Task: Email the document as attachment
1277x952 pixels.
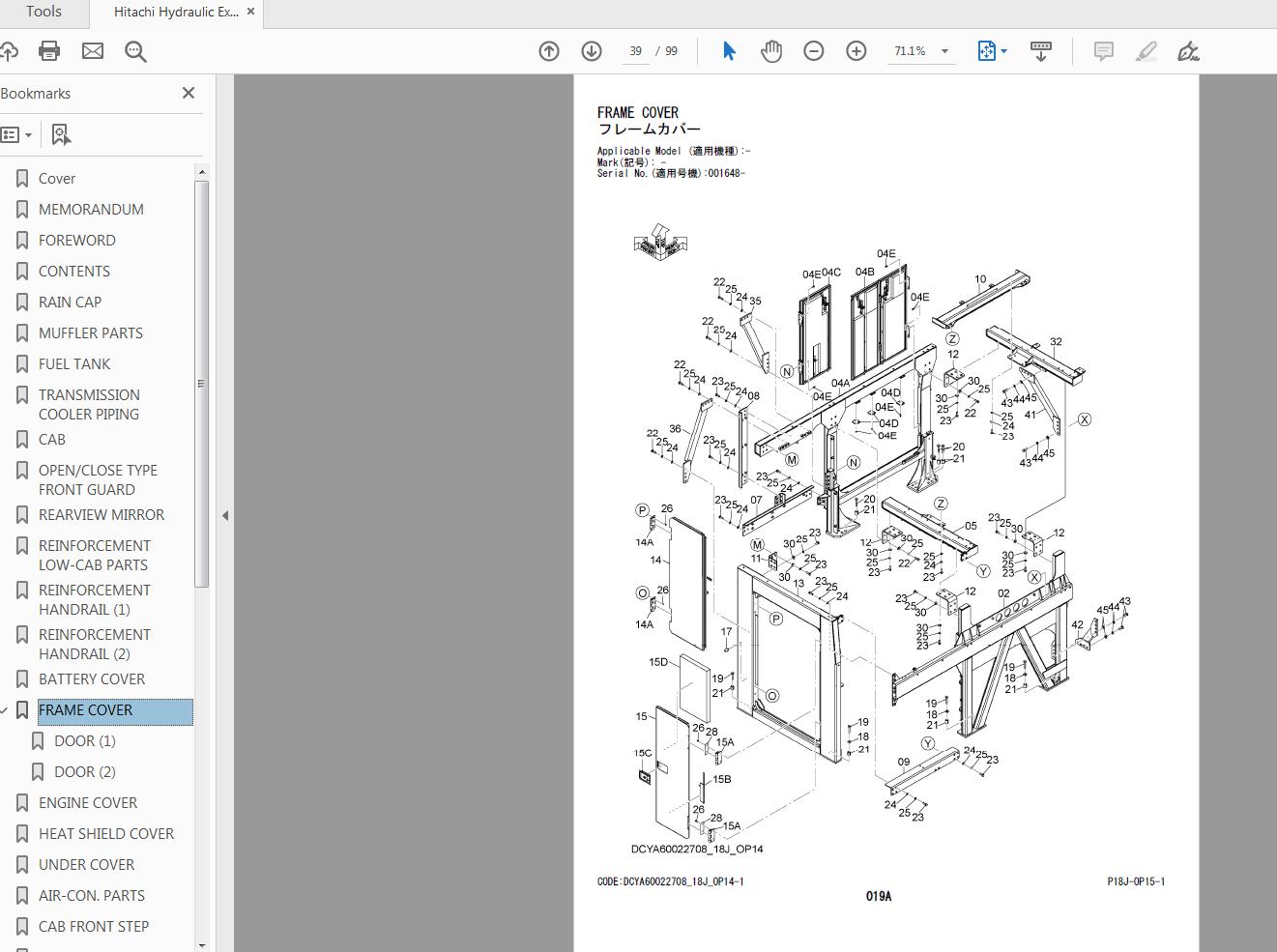Action: pos(93,51)
